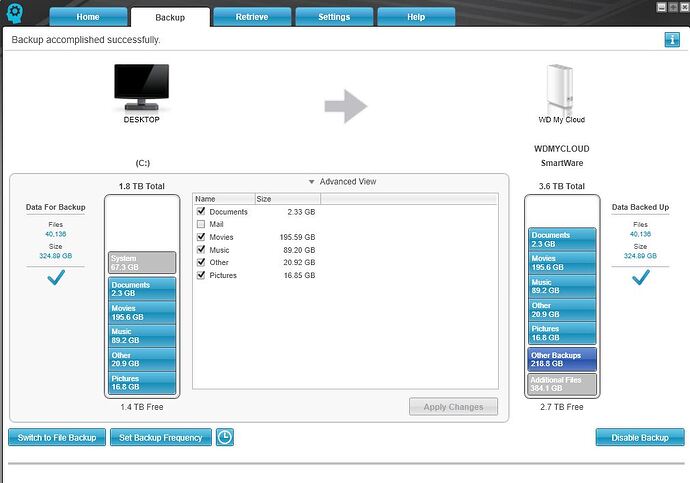Click Set Backup Frequency button
This screenshot has width=690, height=483.
tap(161, 438)
